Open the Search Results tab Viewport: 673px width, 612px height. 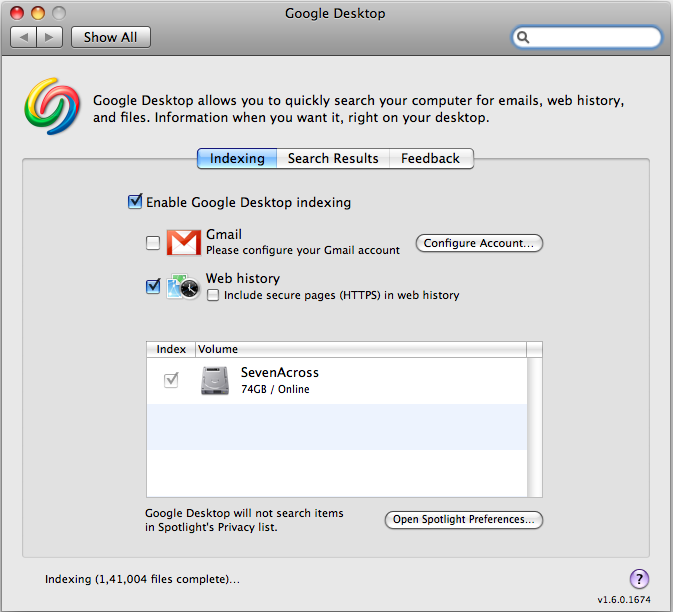pyautogui.click(x=333, y=158)
